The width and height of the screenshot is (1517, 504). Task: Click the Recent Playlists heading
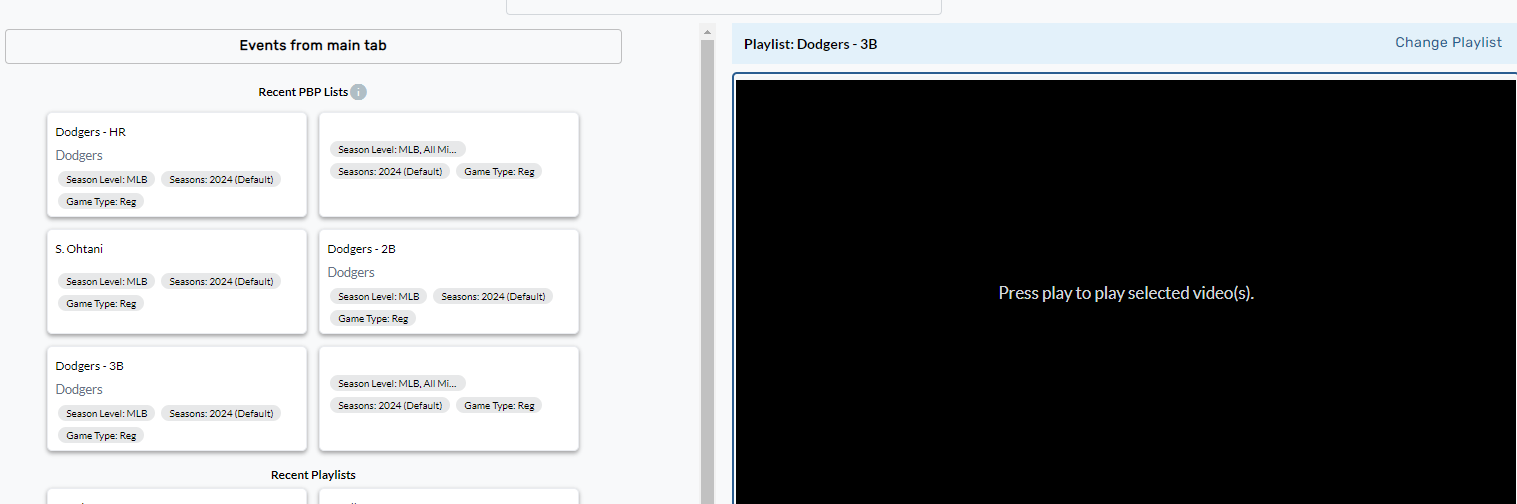click(313, 475)
